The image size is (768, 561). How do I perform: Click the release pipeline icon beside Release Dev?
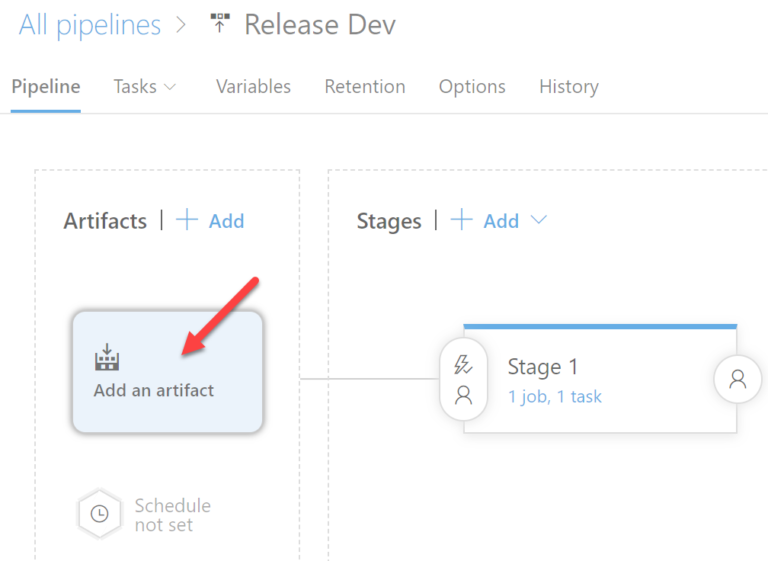click(220, 25)
